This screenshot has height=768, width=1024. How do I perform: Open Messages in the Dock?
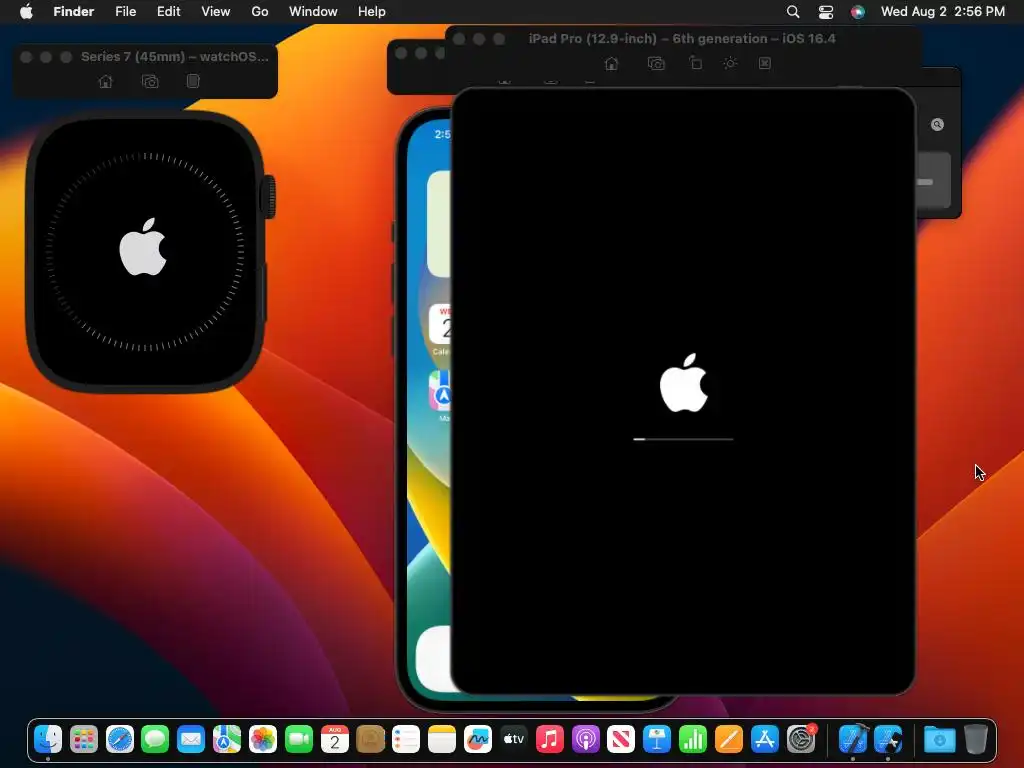click(155, 739)
